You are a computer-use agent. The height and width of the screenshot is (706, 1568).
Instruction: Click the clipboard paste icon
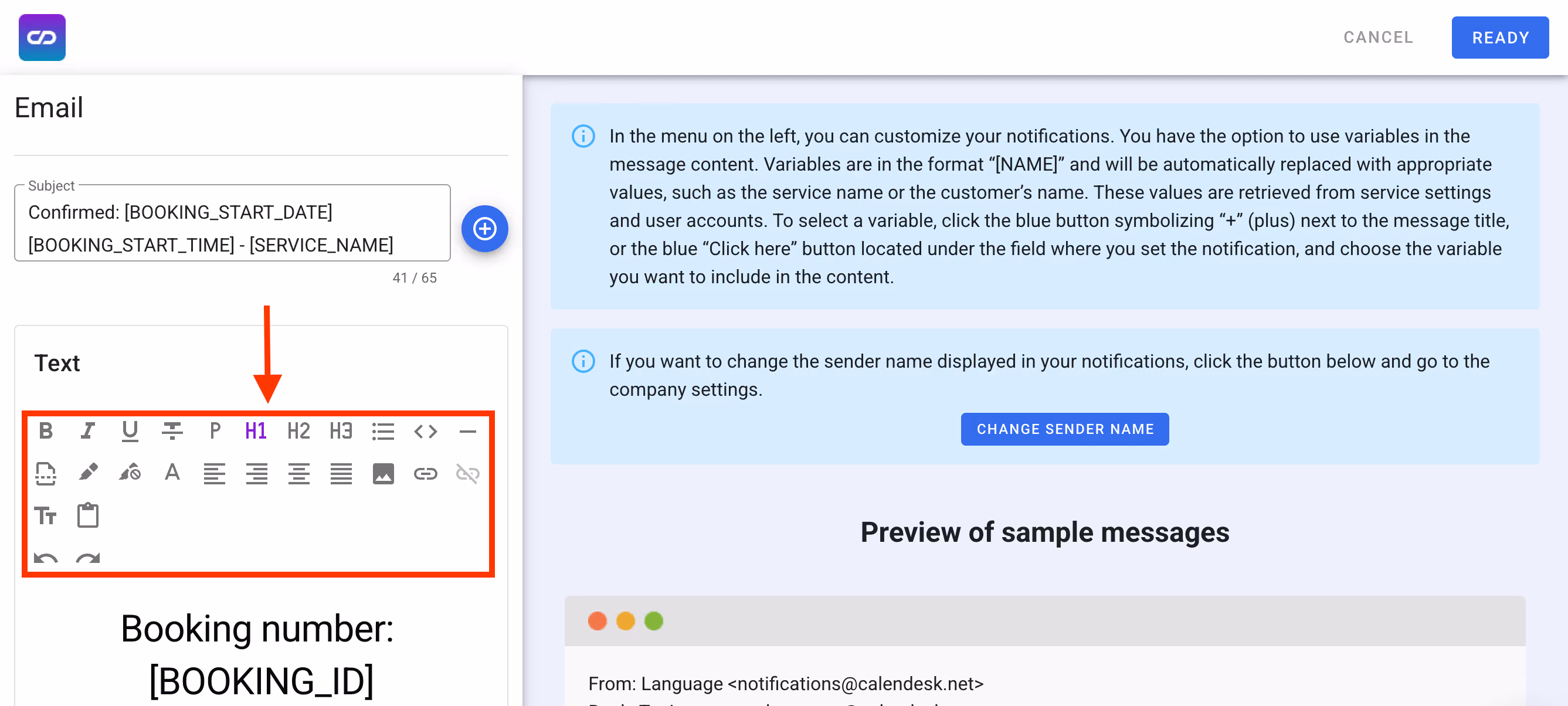tap(87, 515)
